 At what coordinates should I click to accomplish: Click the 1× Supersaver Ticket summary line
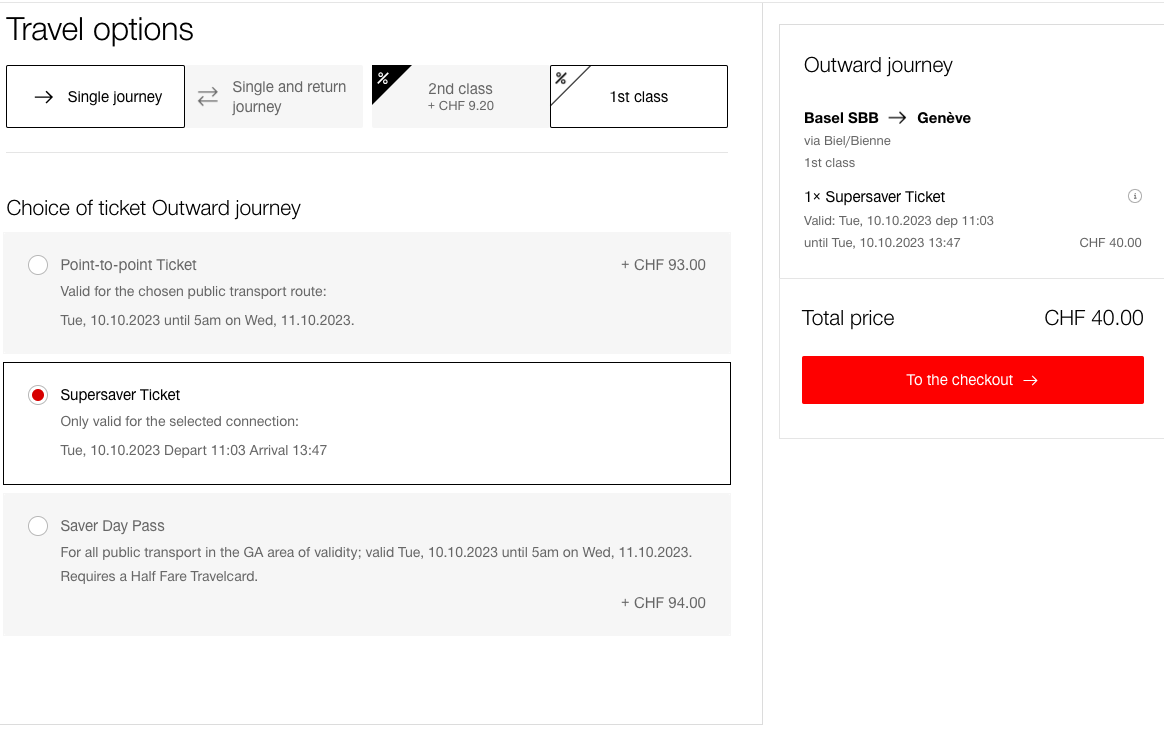pos(874,197)
